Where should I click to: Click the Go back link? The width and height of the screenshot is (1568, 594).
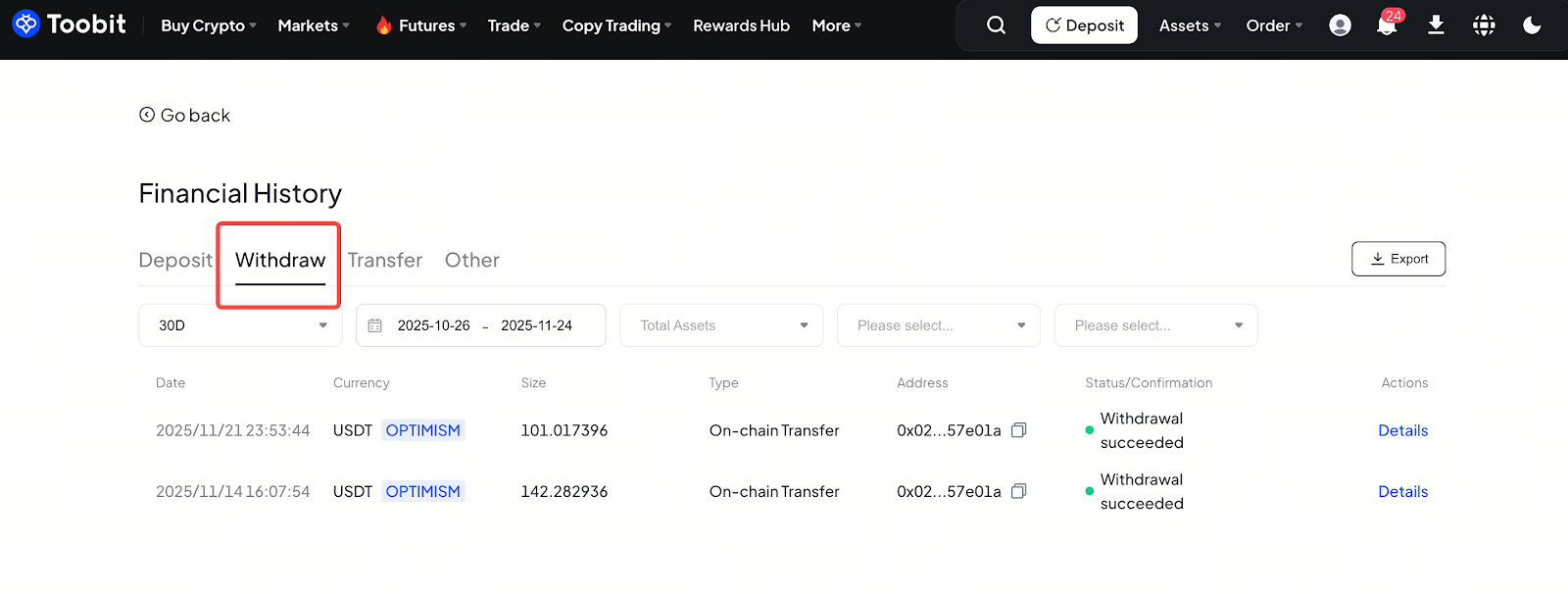(185, 116)
